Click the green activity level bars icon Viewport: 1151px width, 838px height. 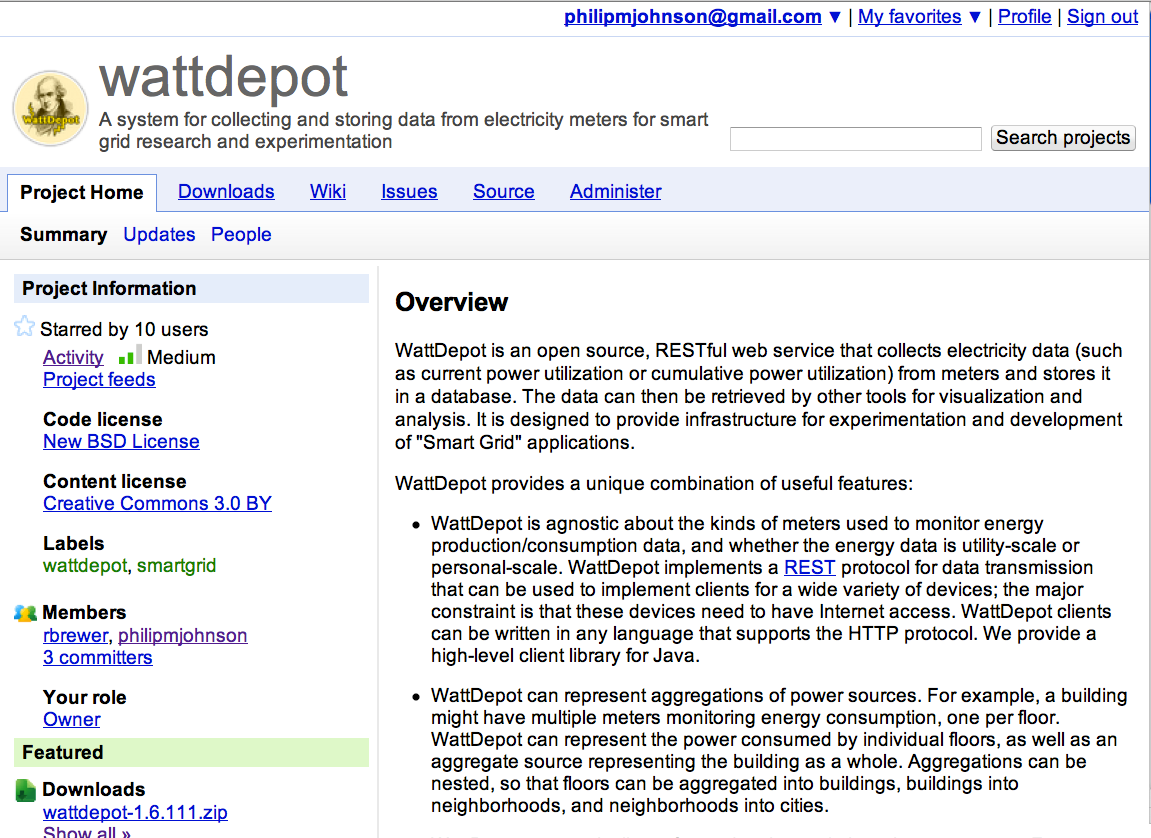pyautogui.click(x=129, y=356)
